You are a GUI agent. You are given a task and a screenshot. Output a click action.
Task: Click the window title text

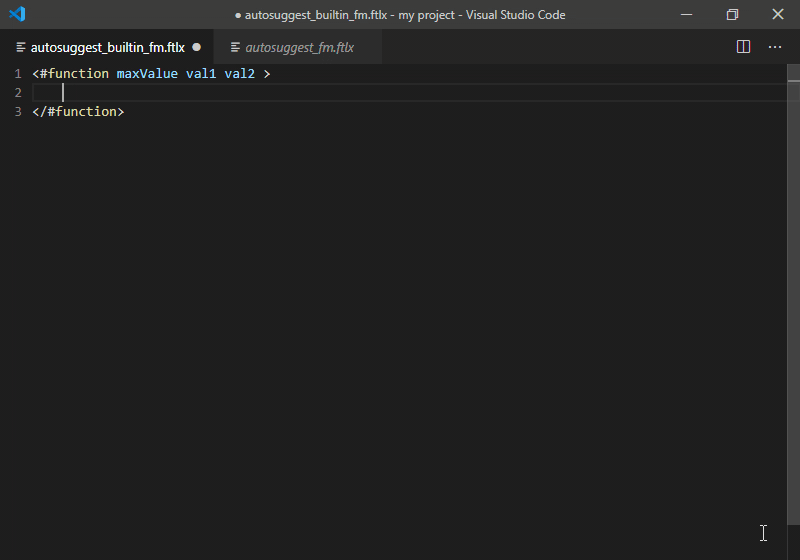tap(400, 15)
